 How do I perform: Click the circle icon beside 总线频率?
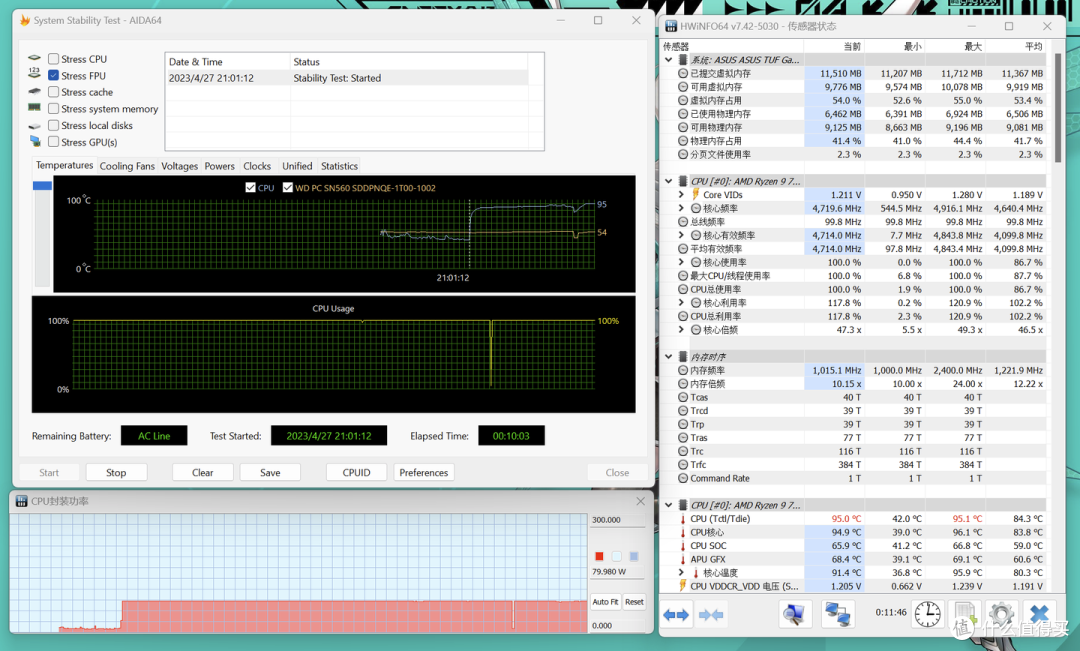point(683,222)
